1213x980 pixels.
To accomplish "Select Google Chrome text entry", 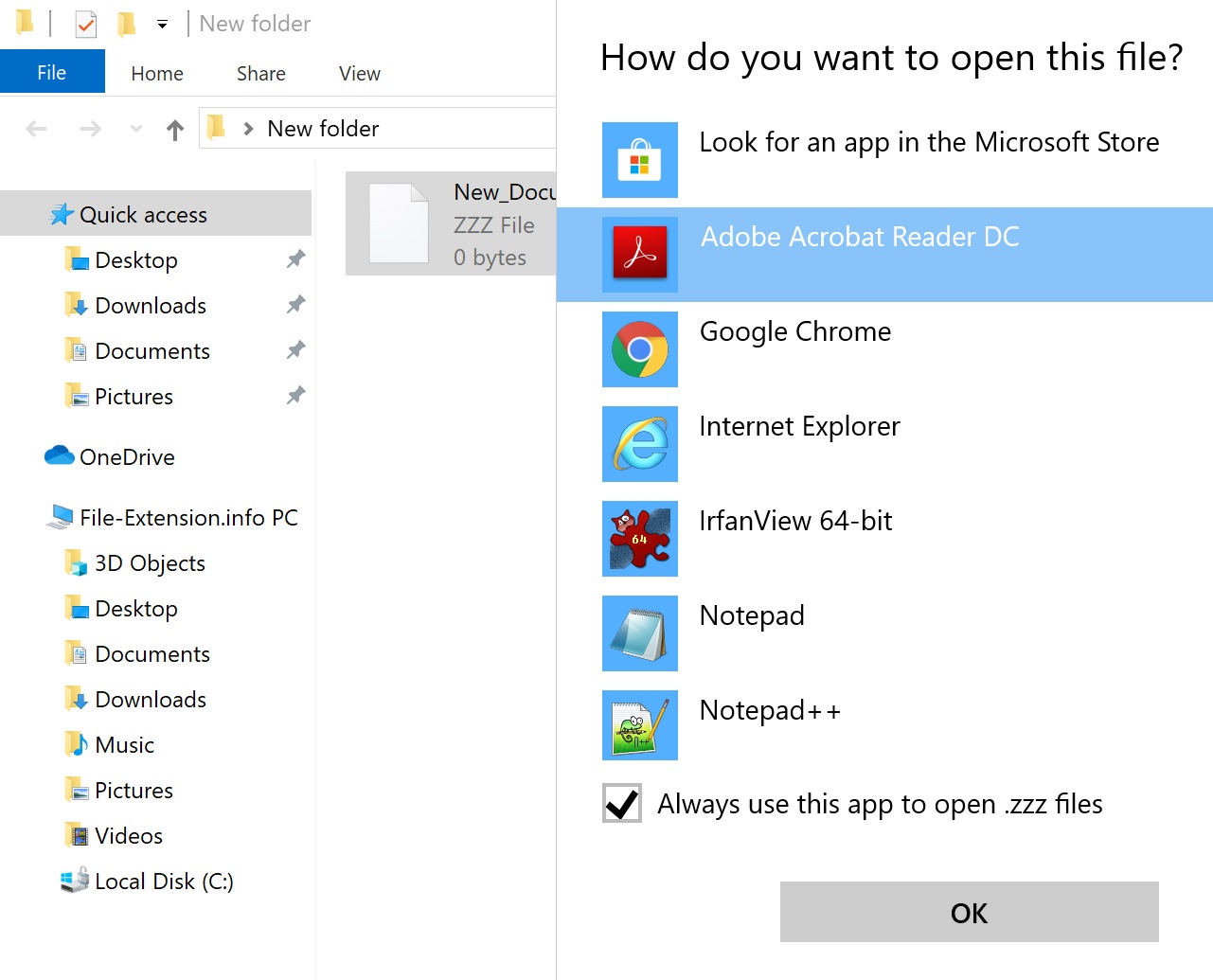I will [x=795, y=332].
